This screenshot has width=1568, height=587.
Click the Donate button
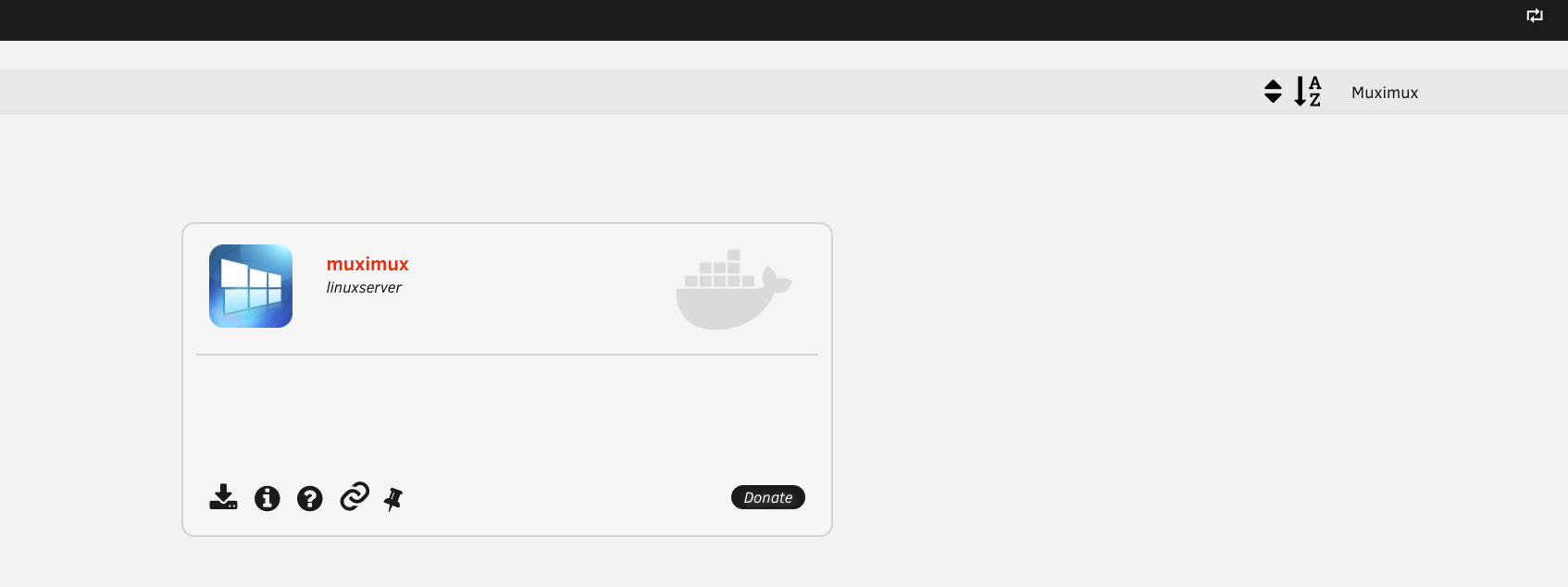pyautogui.click(x=768, y=497)
